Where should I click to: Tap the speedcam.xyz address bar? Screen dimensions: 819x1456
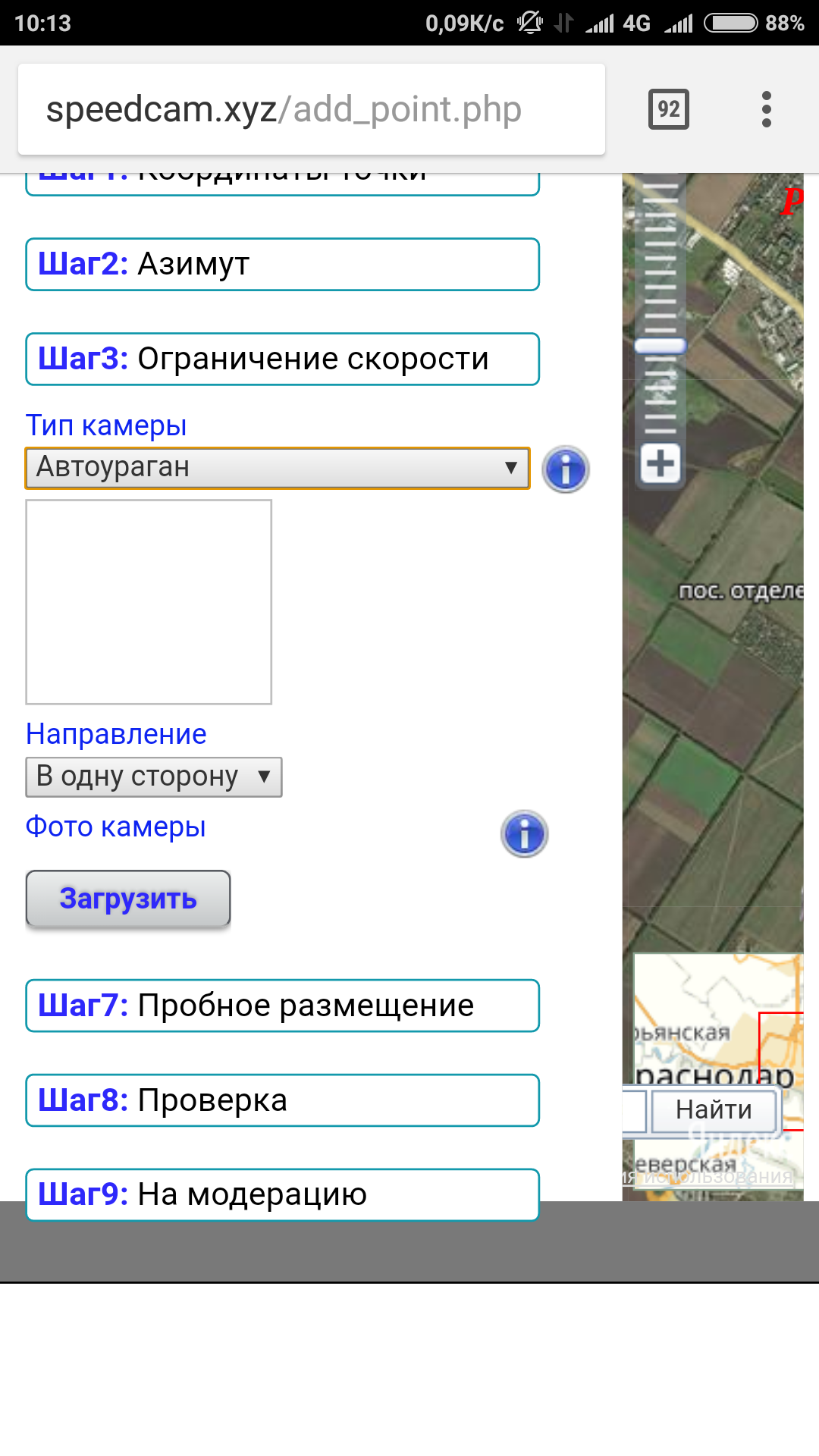tap(311, 109)
